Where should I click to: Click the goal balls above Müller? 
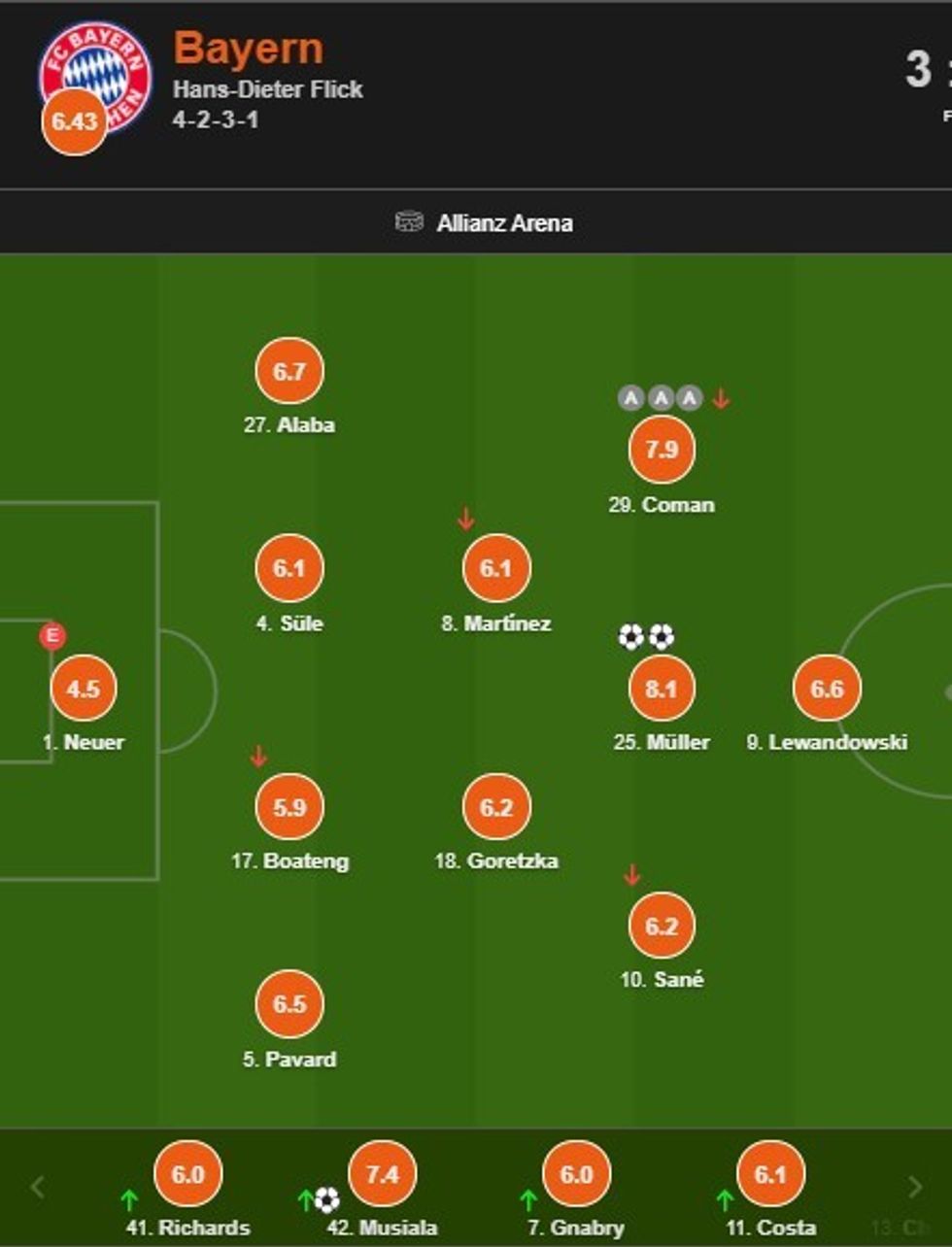pyautogui.click(x=646, y=637)
